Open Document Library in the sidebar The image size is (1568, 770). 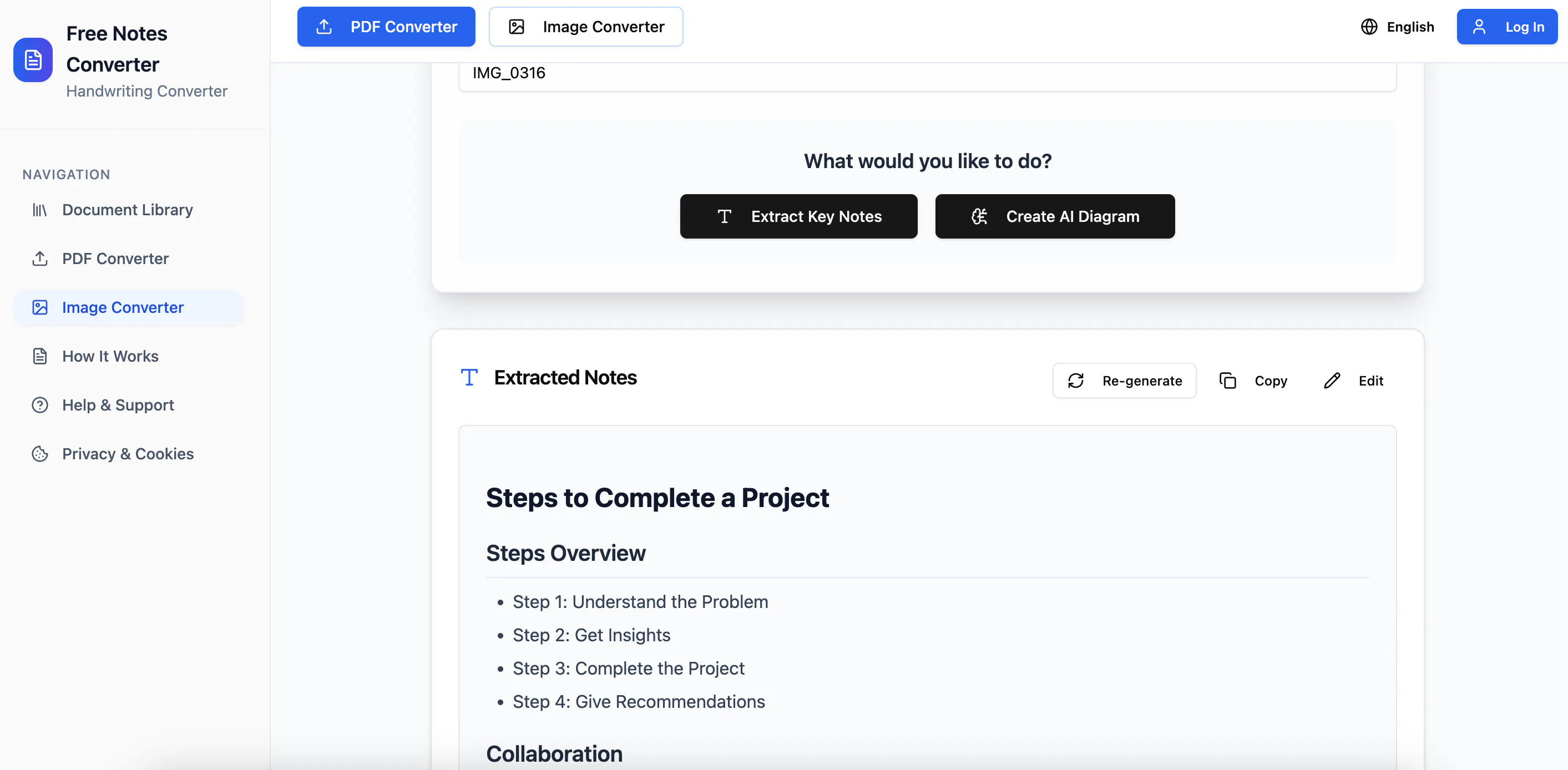(128, 210)
